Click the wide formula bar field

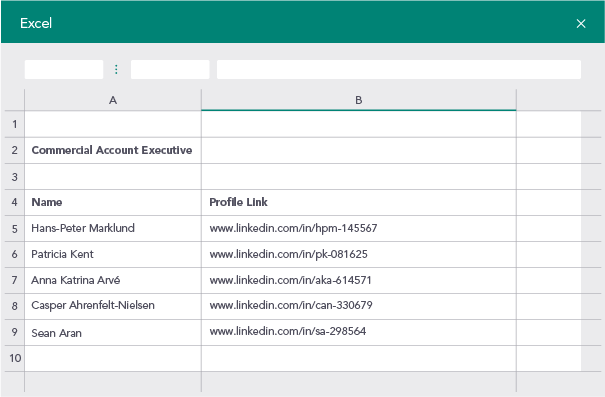(399, 69)
